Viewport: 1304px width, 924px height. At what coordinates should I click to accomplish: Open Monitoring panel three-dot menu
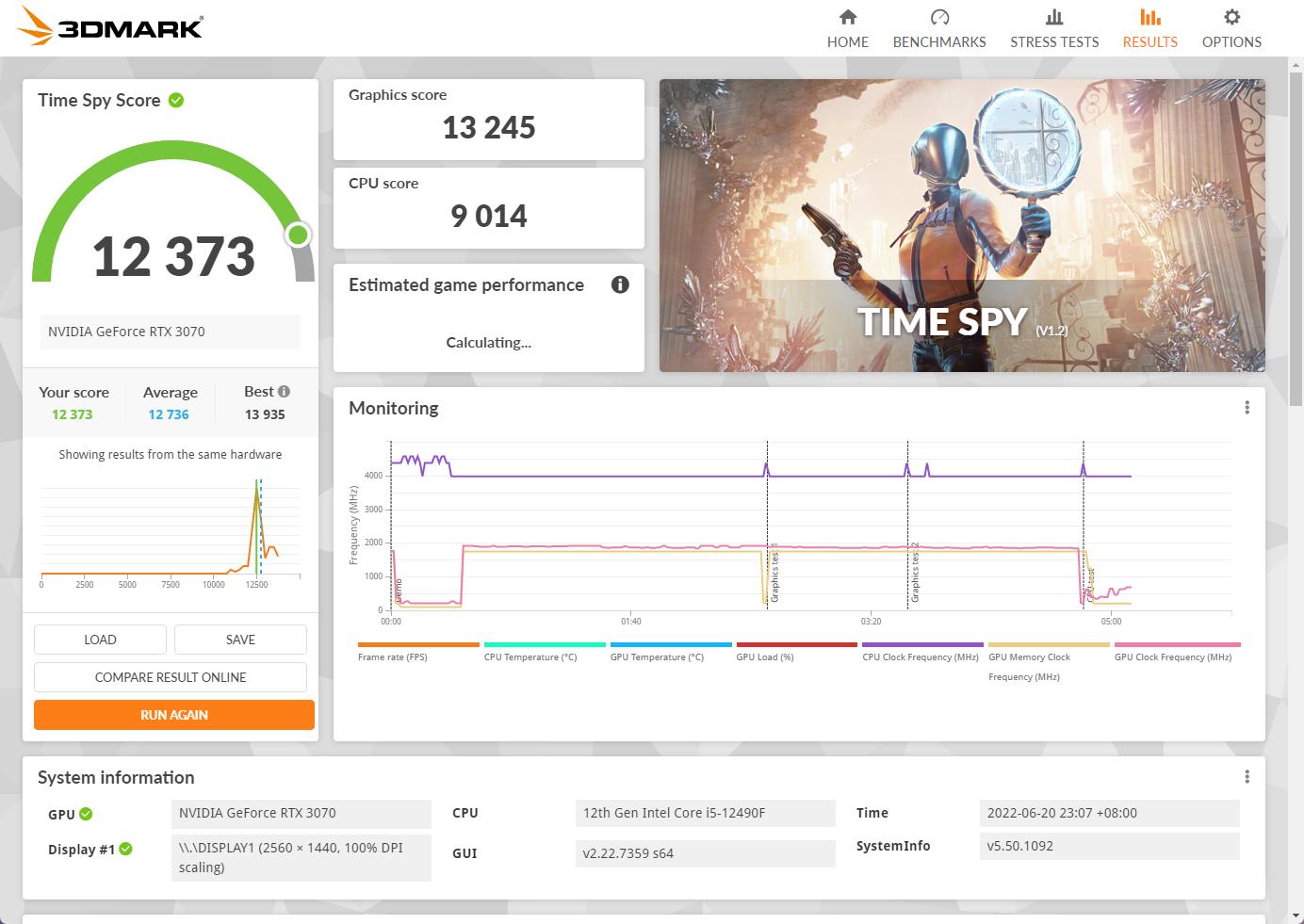[1247, 408]
